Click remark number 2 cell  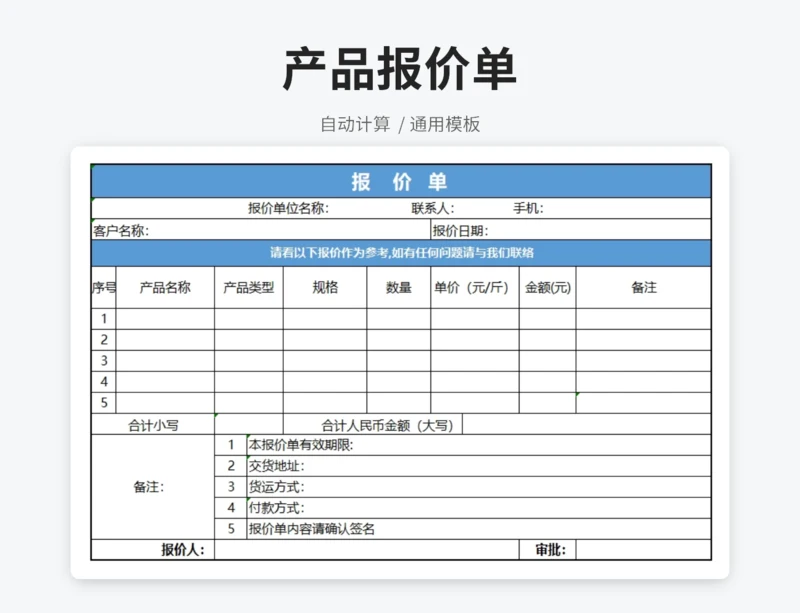tap(231, 466)
